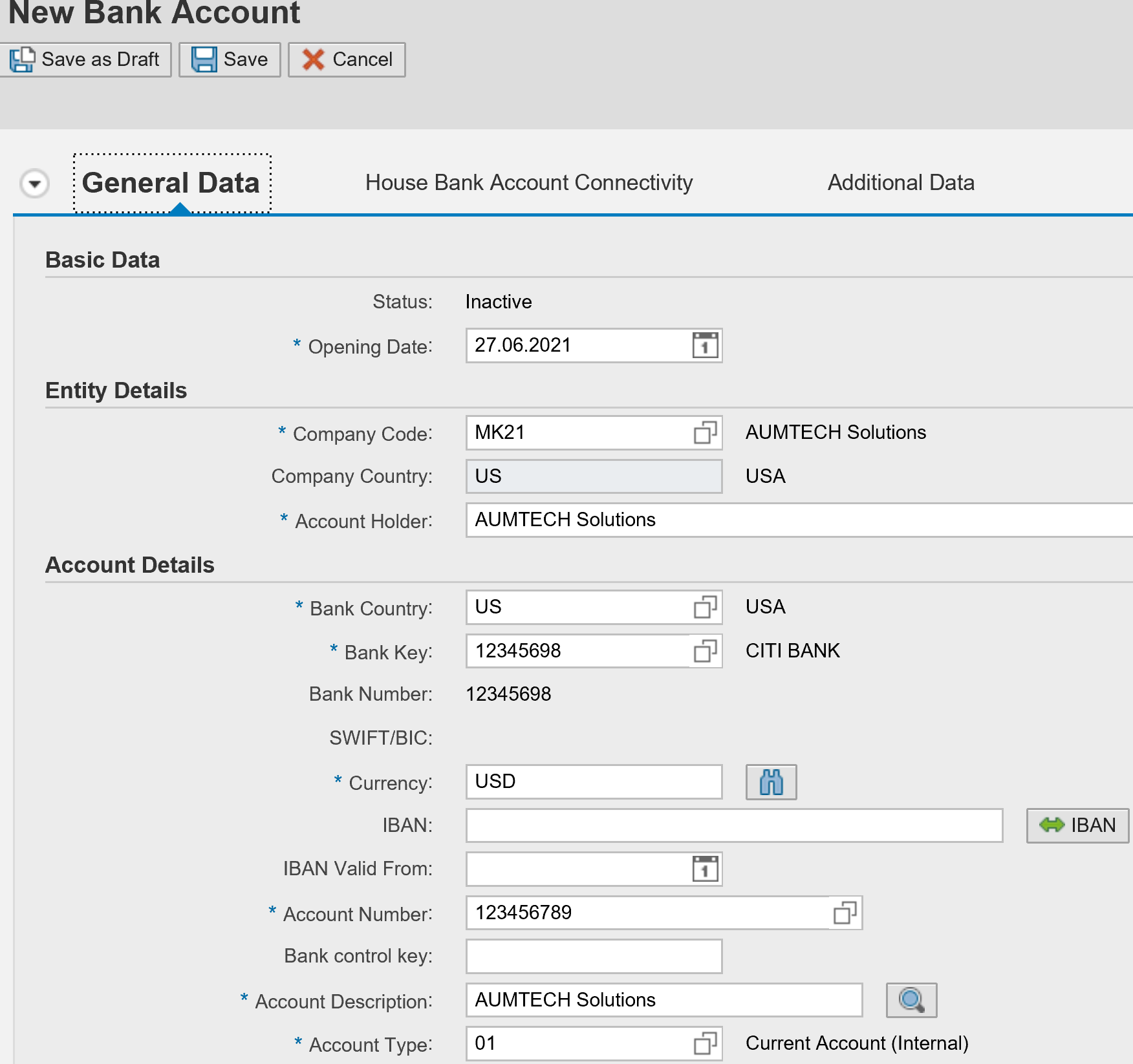Open the Additional Data tab

point(901,182)
